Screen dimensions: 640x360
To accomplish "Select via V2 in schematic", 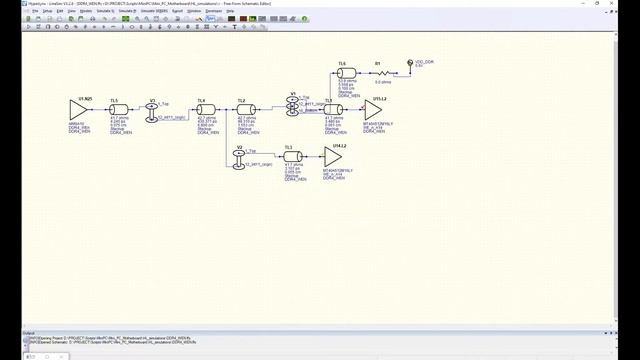I will tap(239, 160).
